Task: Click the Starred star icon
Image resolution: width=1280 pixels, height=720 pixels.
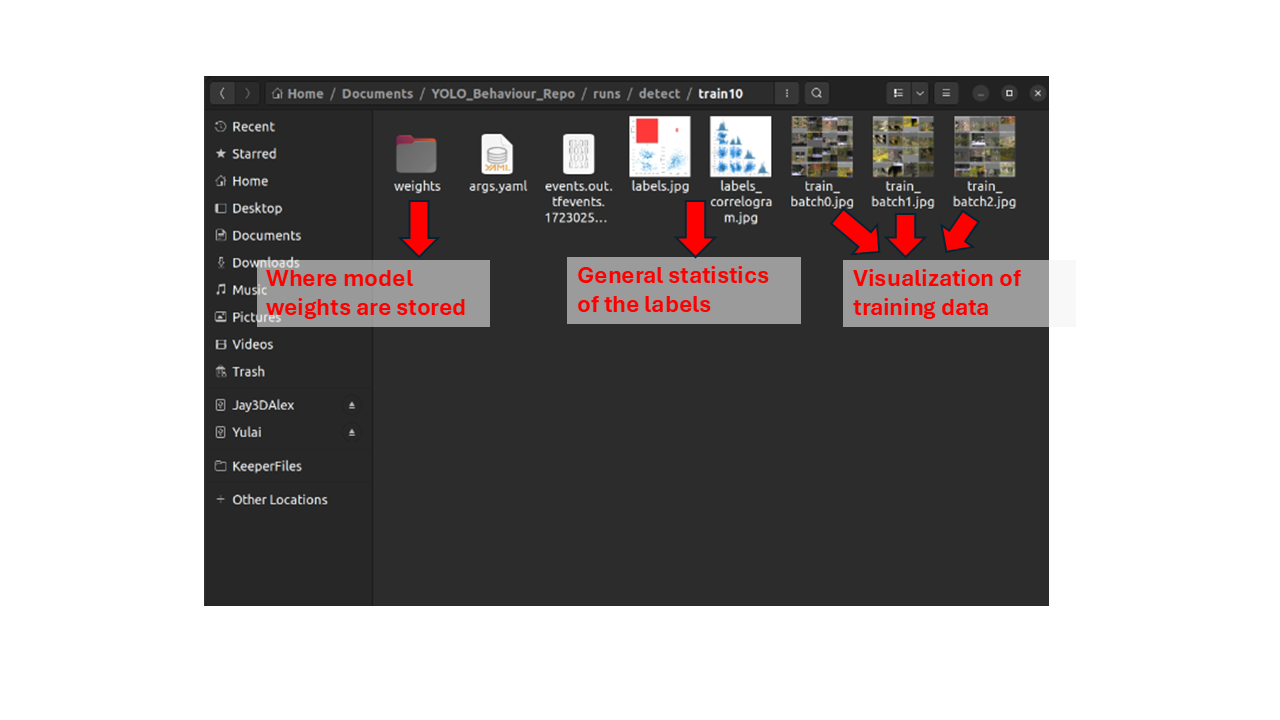Action: pyautogui.click(x=221, y=154)
